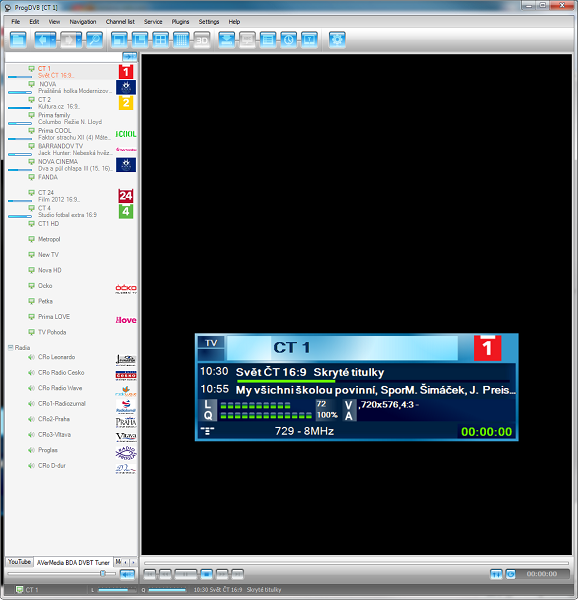Select Prima family channel
The image size is (579, 600).
pos(72,118)
